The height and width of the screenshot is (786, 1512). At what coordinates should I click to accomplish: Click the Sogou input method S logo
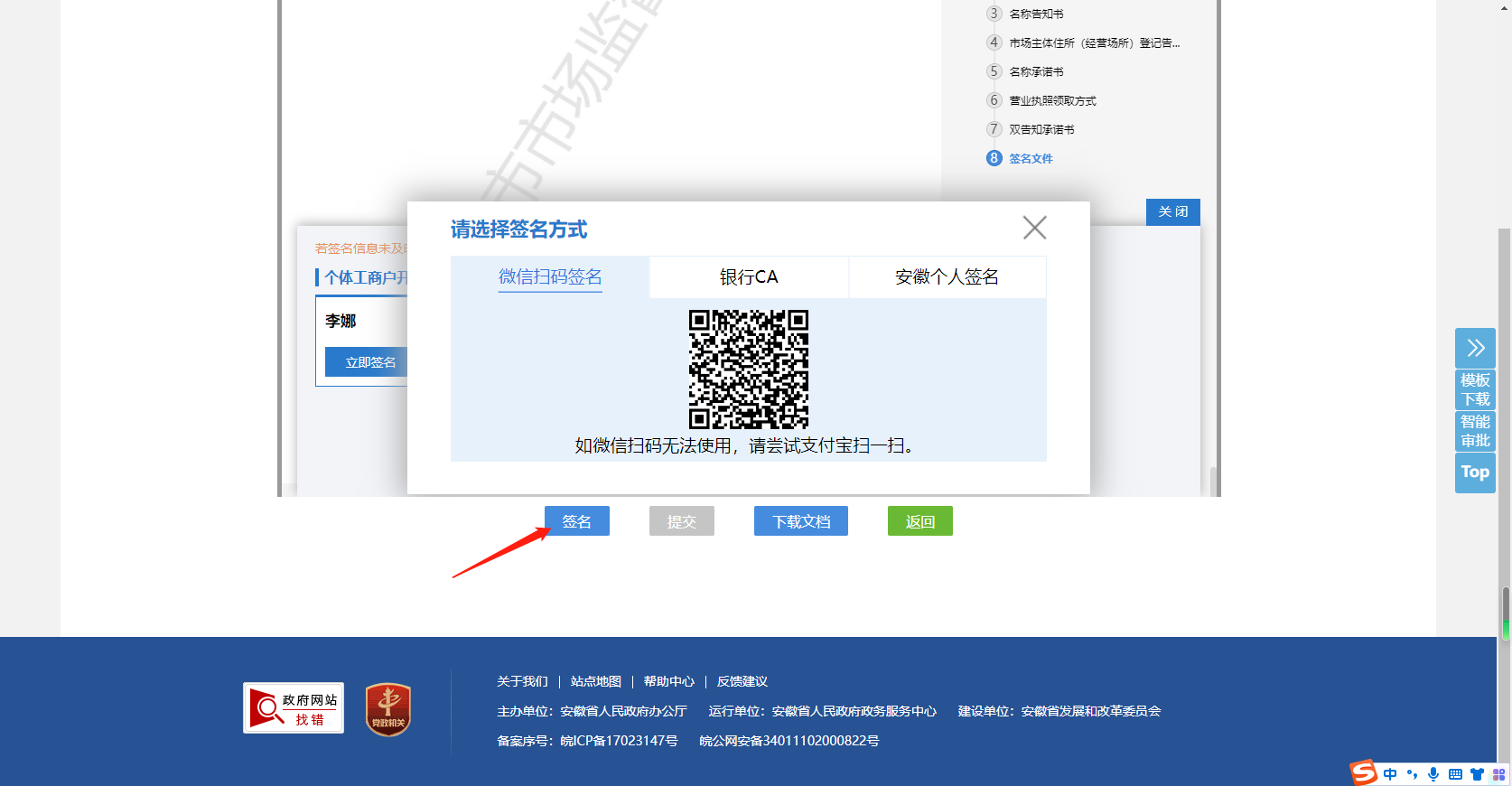tap(1364, 773)
